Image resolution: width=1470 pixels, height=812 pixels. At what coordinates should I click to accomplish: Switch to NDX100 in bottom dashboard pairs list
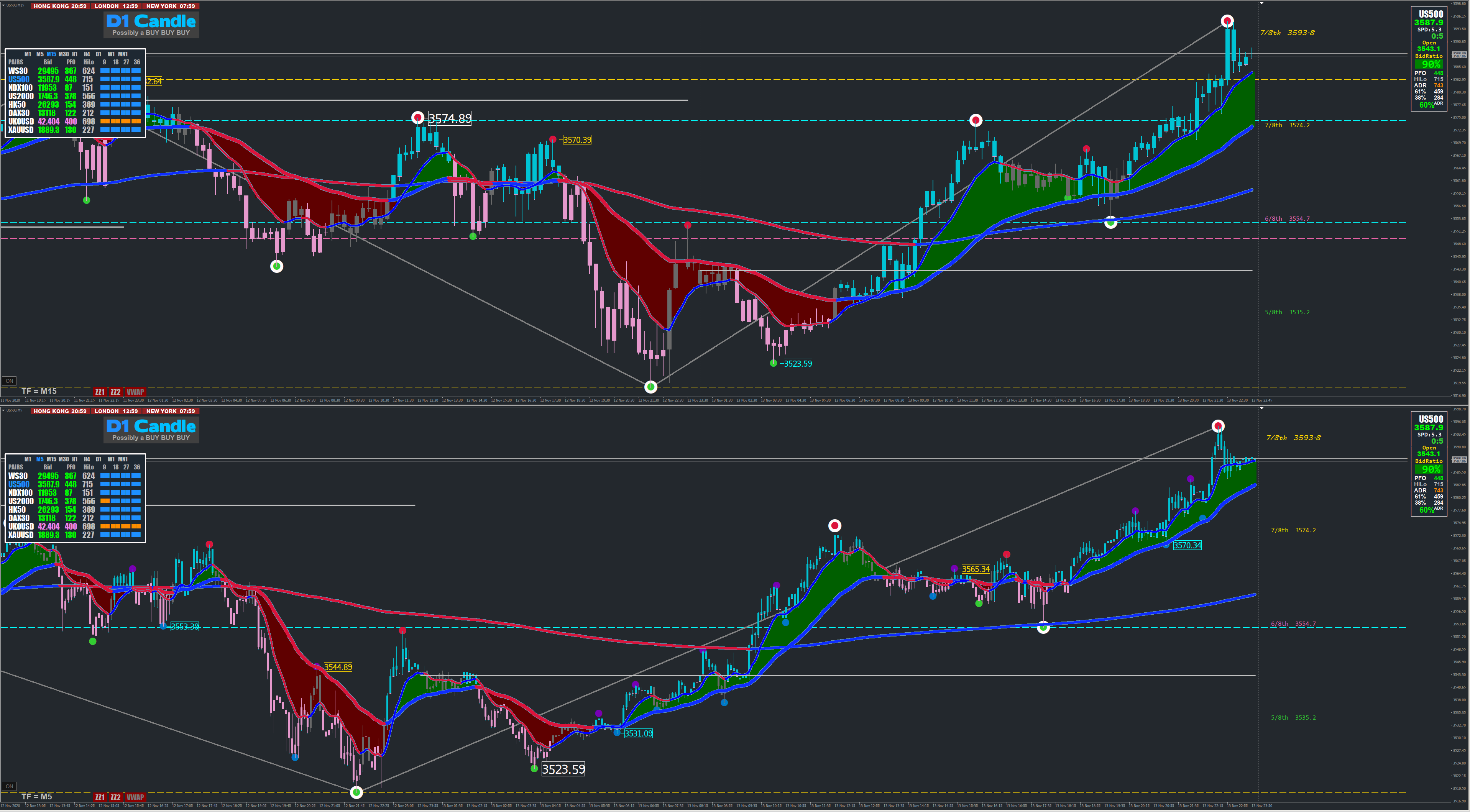click(21, 493)
